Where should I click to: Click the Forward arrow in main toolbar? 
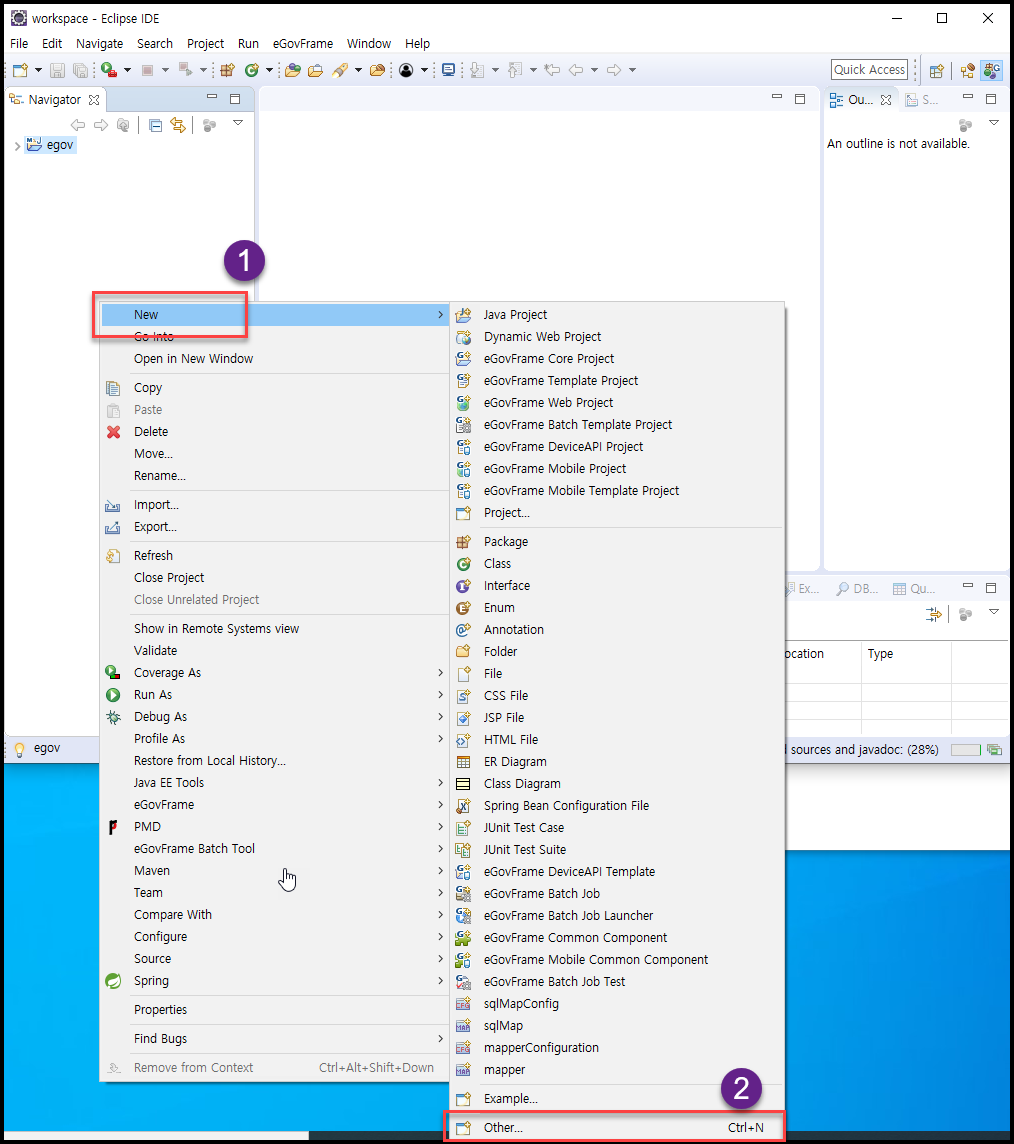pos(614,70)
